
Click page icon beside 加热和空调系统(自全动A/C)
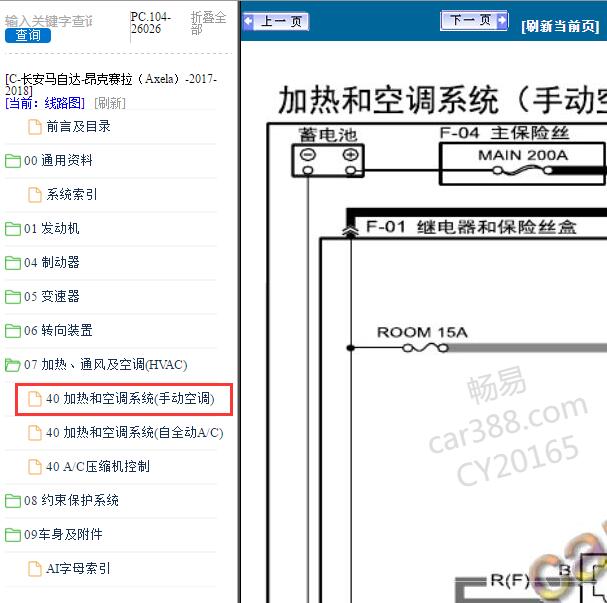pos(35,433)
